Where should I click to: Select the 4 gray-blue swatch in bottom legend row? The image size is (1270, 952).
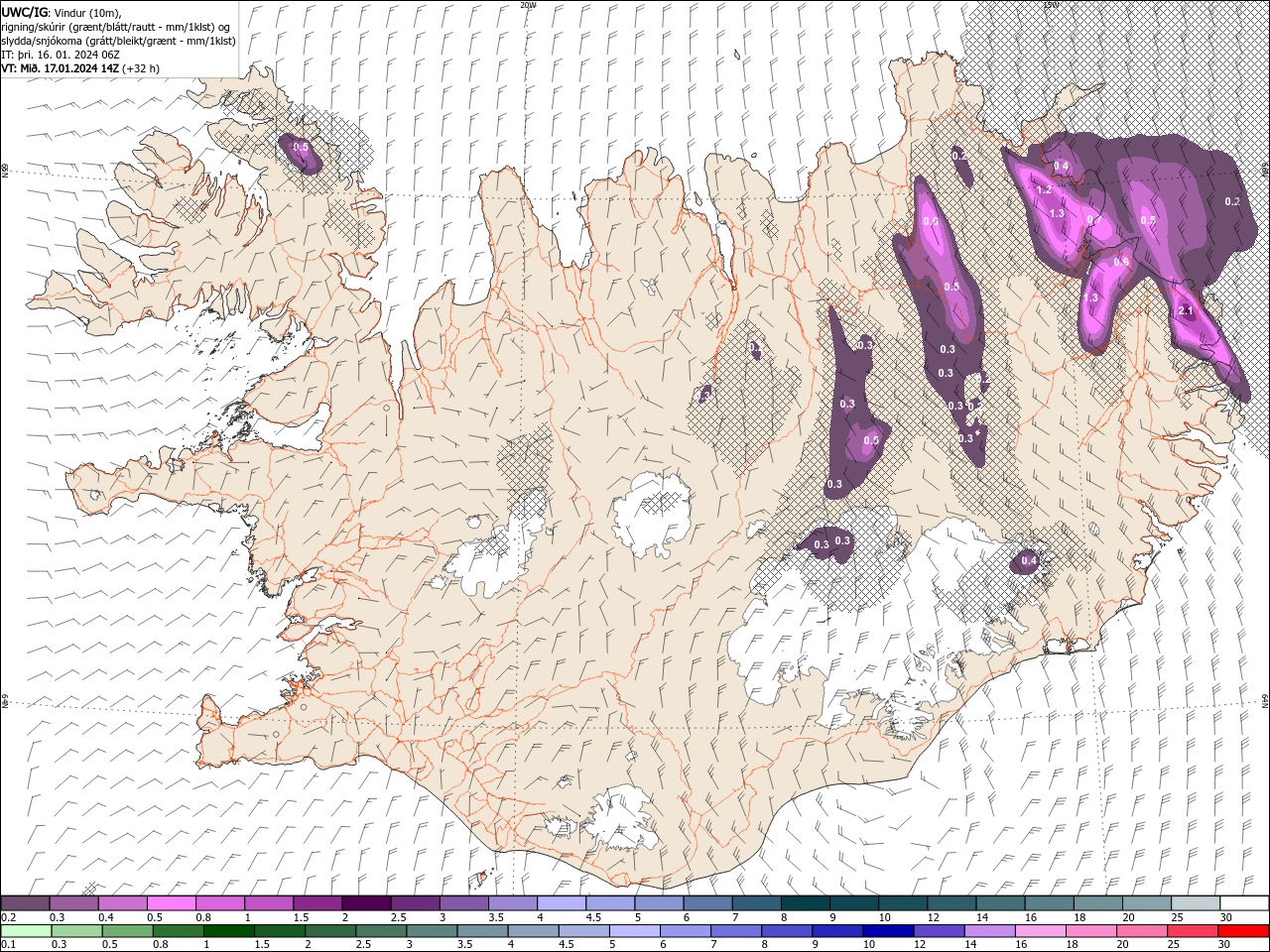coord(533,931)
